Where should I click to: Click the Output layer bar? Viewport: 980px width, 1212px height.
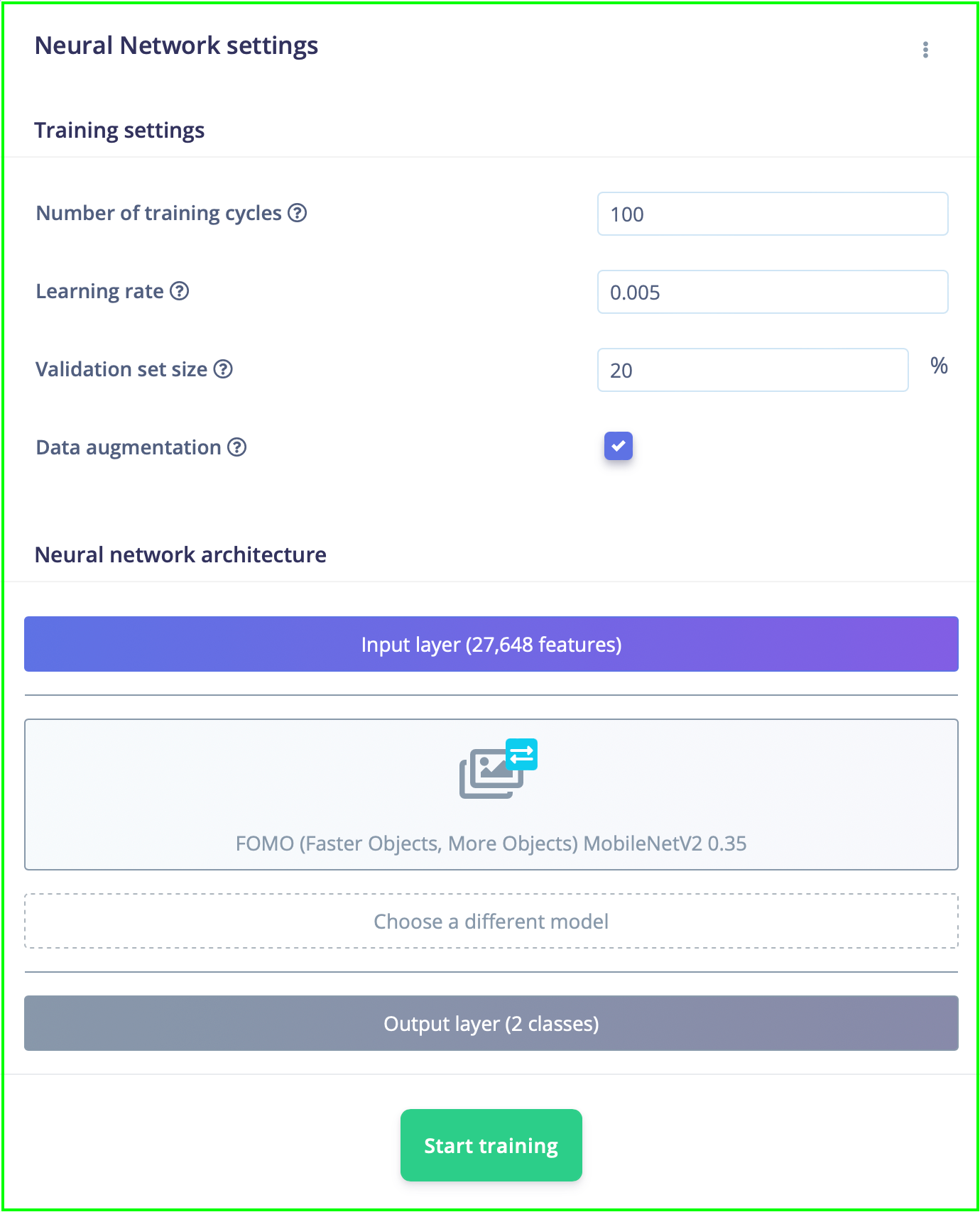[x=491, y=1023]
